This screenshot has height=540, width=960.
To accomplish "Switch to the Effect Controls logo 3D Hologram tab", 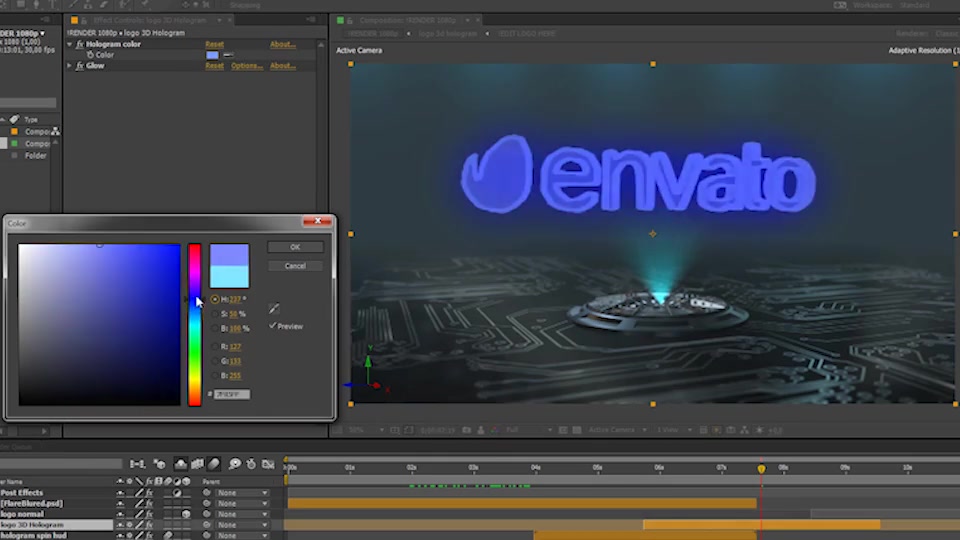I will (x=150, y=20).
